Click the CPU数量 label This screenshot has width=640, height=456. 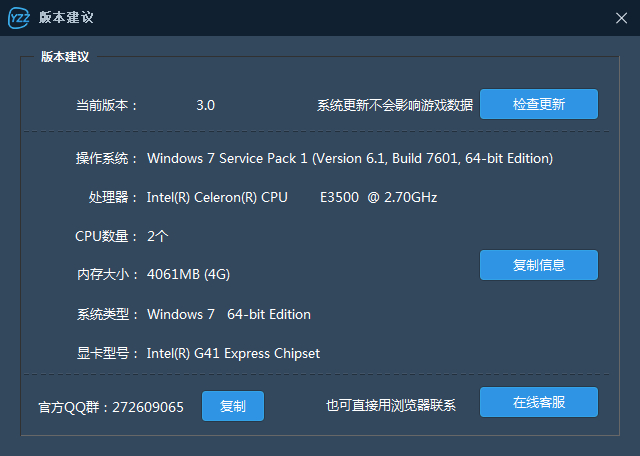coord(107,236)
